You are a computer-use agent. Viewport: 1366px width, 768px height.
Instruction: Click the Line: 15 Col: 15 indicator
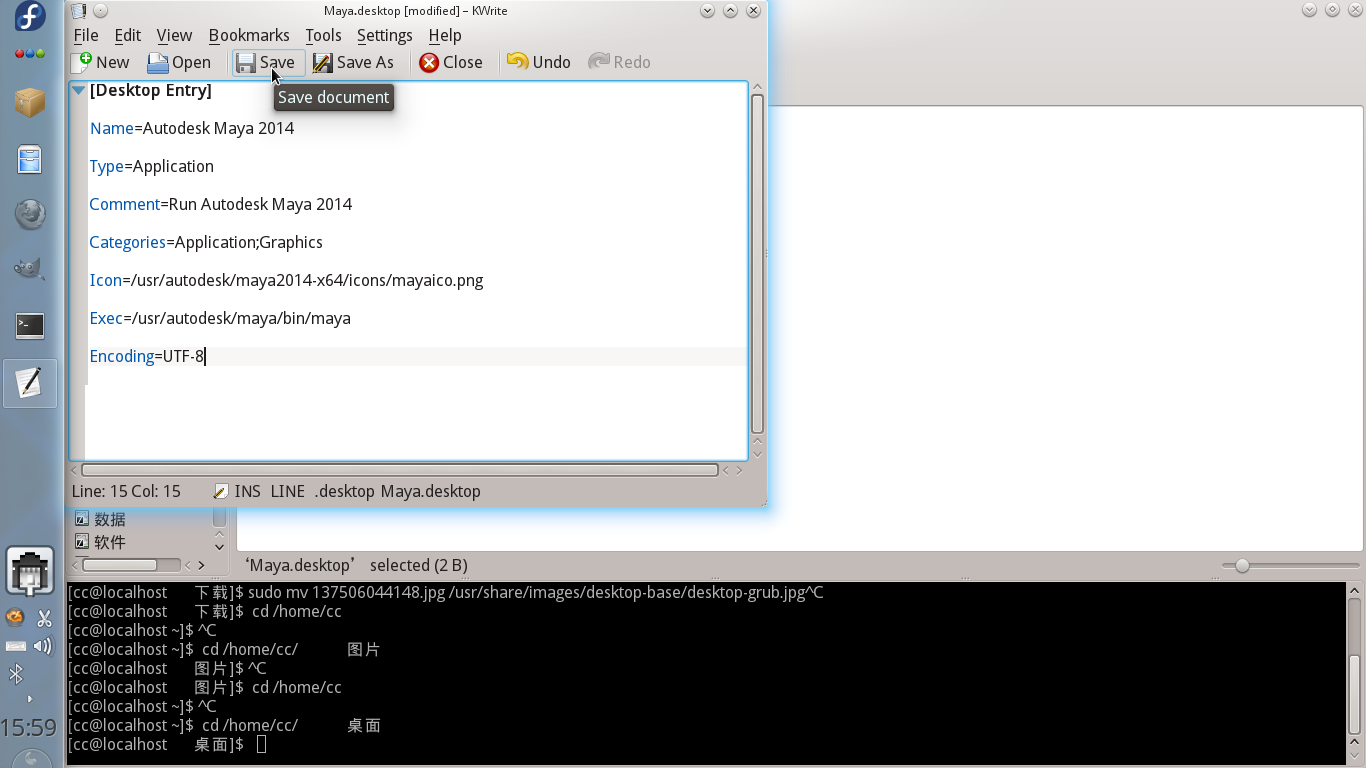tap(126, 492)
